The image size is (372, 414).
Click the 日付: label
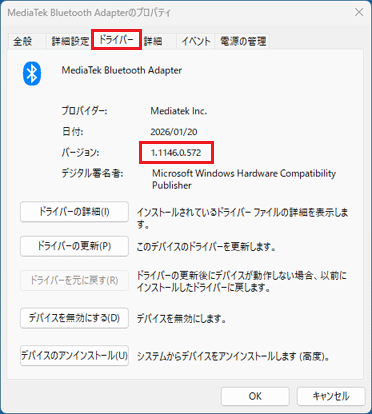tap(73, 132)
